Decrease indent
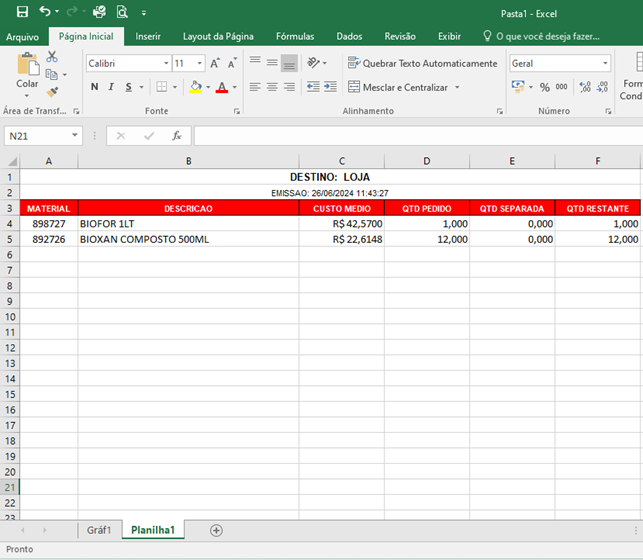643x560 pixels. click(313, 87)
